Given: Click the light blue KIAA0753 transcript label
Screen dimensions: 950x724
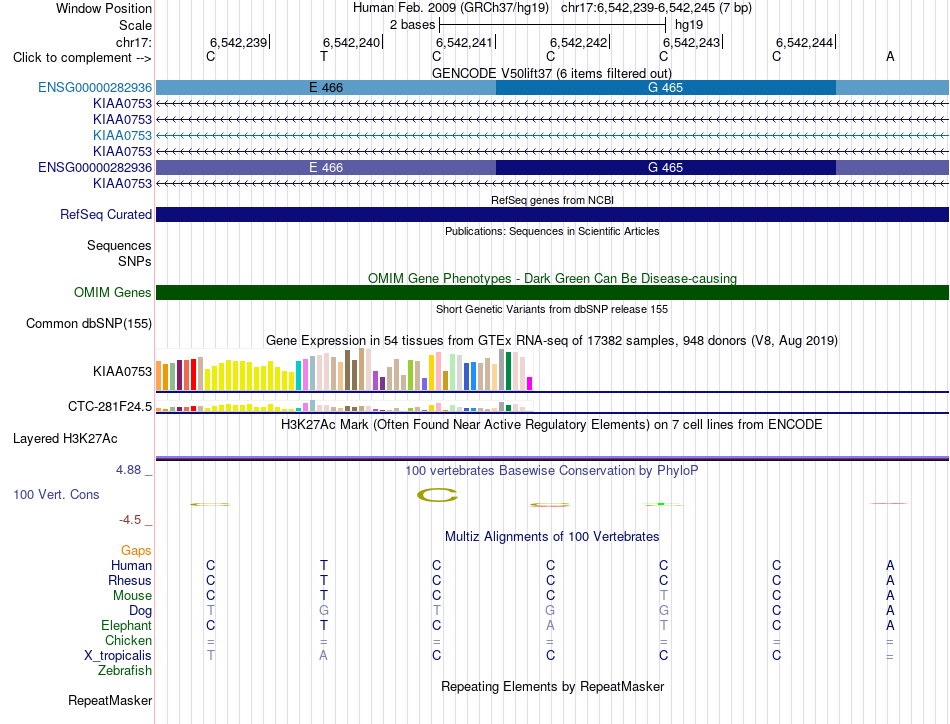Looking at the screenshot, I should click(x=122, y=135).
